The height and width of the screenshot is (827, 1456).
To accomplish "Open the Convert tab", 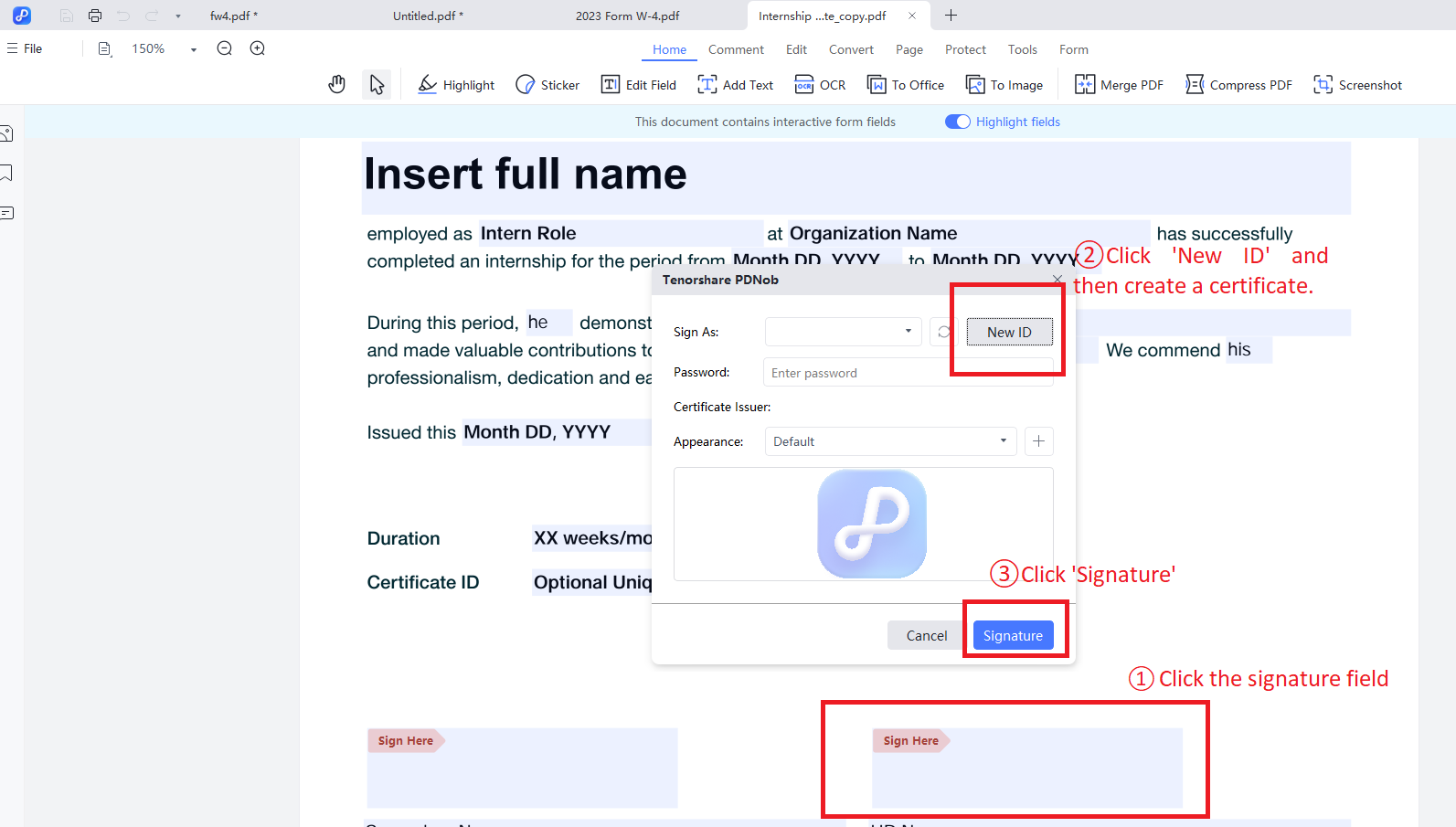I will [x=851, y=49].
